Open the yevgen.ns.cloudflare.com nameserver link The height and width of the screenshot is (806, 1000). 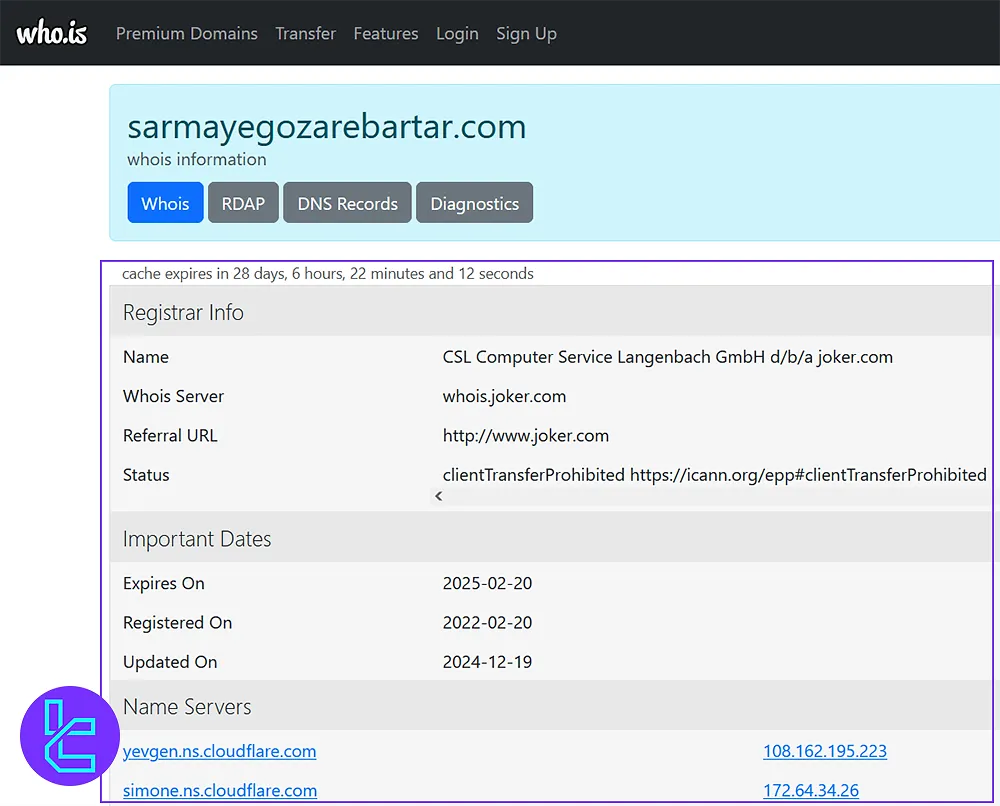pyautogui.click(x=219, y=751)
